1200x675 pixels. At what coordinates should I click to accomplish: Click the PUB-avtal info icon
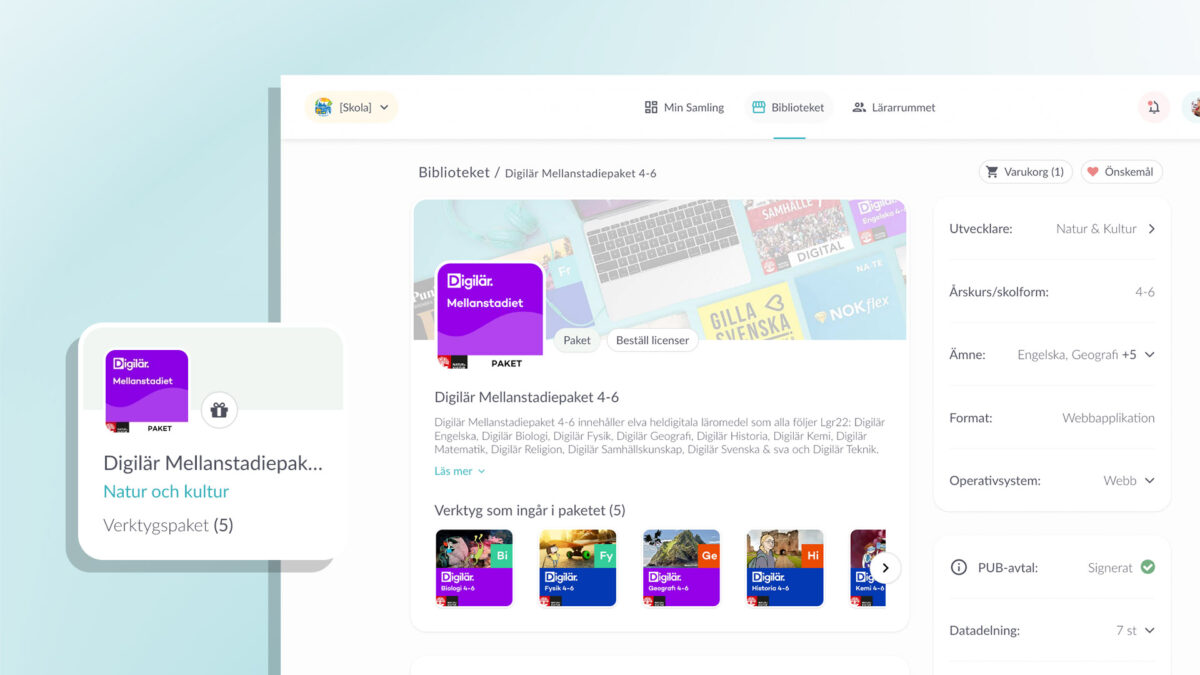tap(958, 567)
